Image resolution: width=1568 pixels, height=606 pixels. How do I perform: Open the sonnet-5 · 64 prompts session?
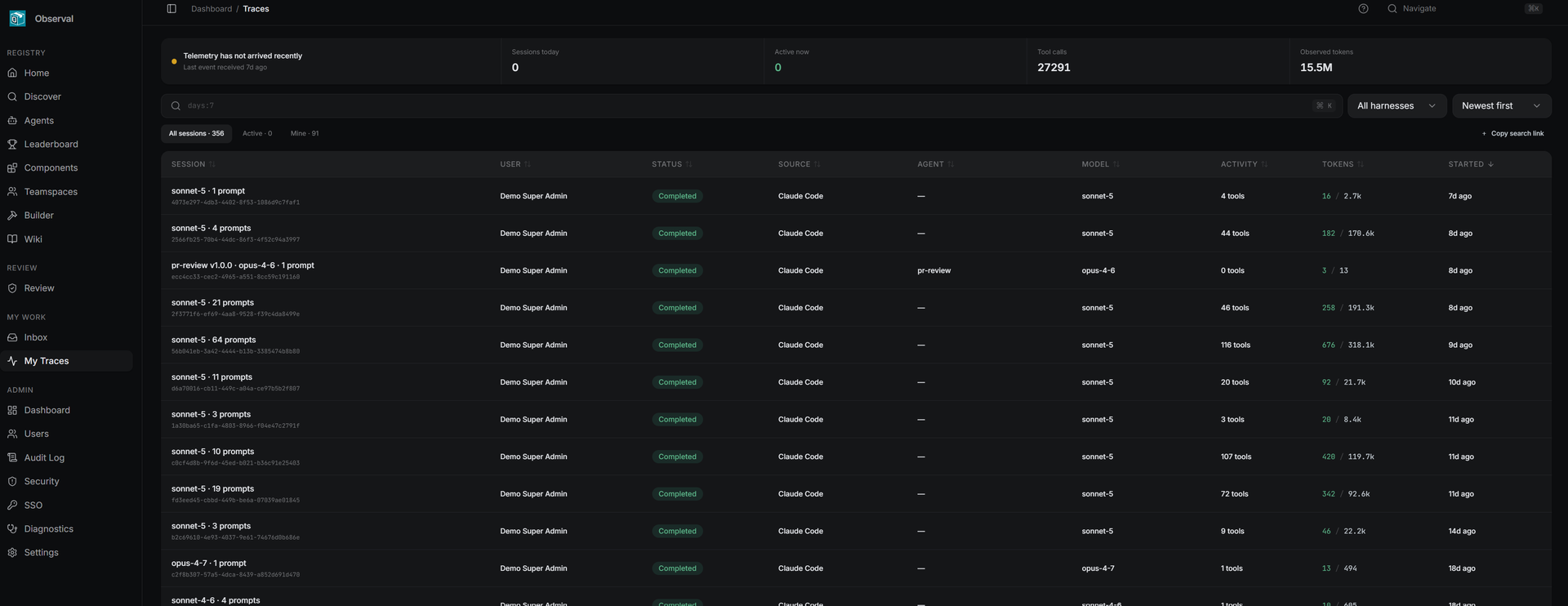(856, 345)
